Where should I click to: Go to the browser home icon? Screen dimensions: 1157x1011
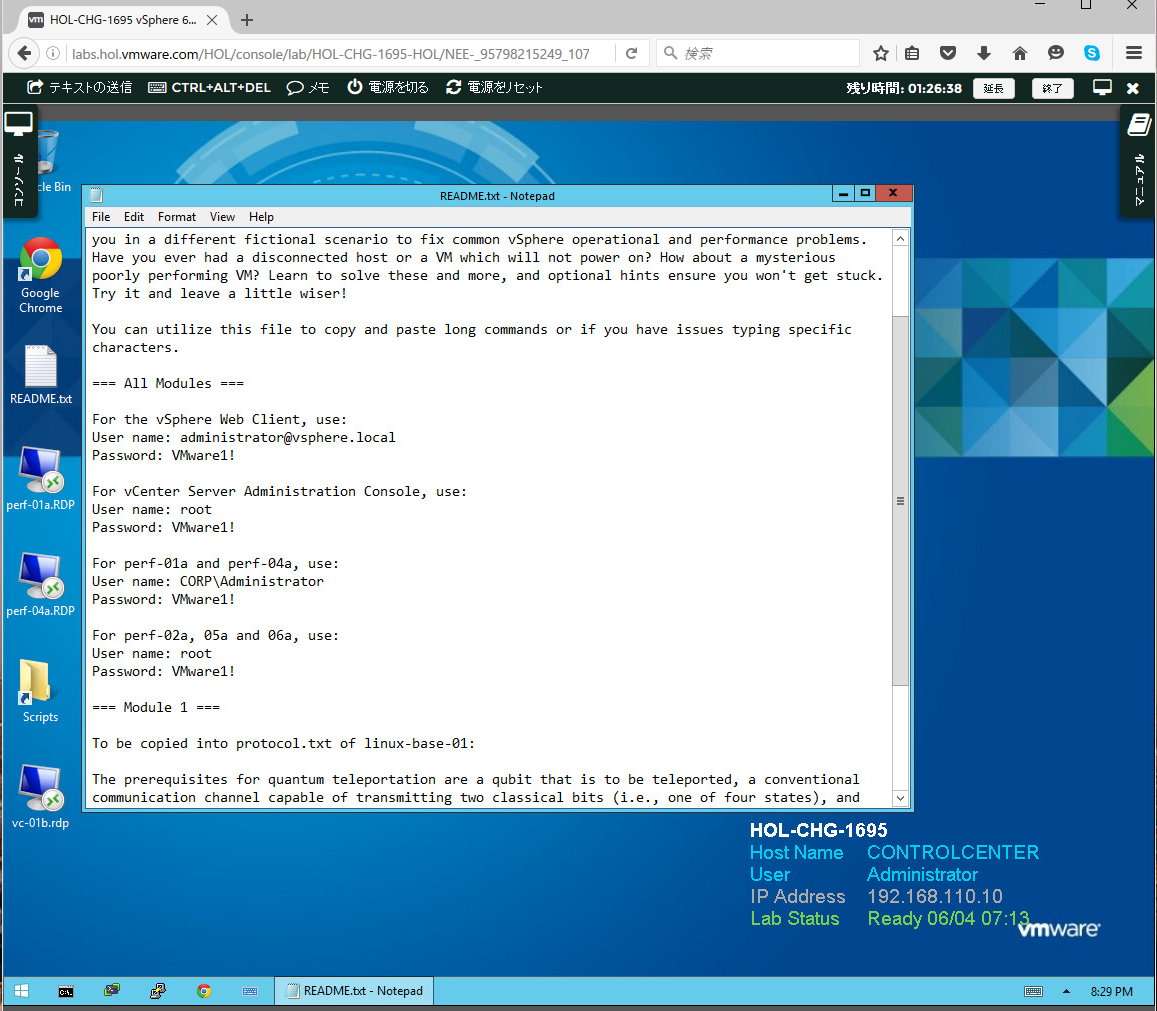pyautogui.click(x=1020, y=53)
